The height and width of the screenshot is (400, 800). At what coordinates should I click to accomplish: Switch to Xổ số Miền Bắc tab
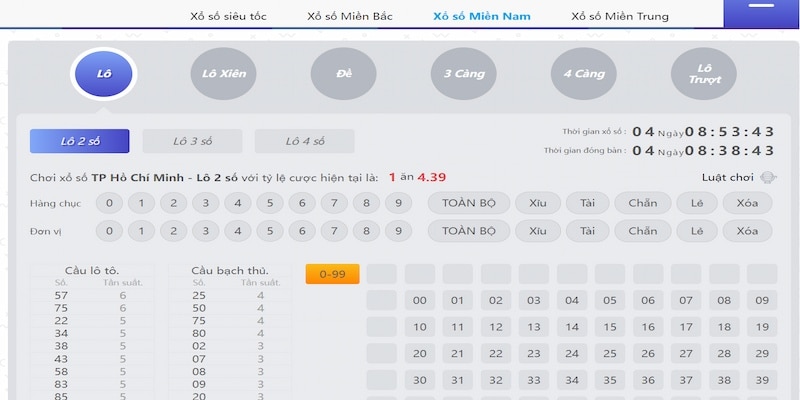point(350,16)
